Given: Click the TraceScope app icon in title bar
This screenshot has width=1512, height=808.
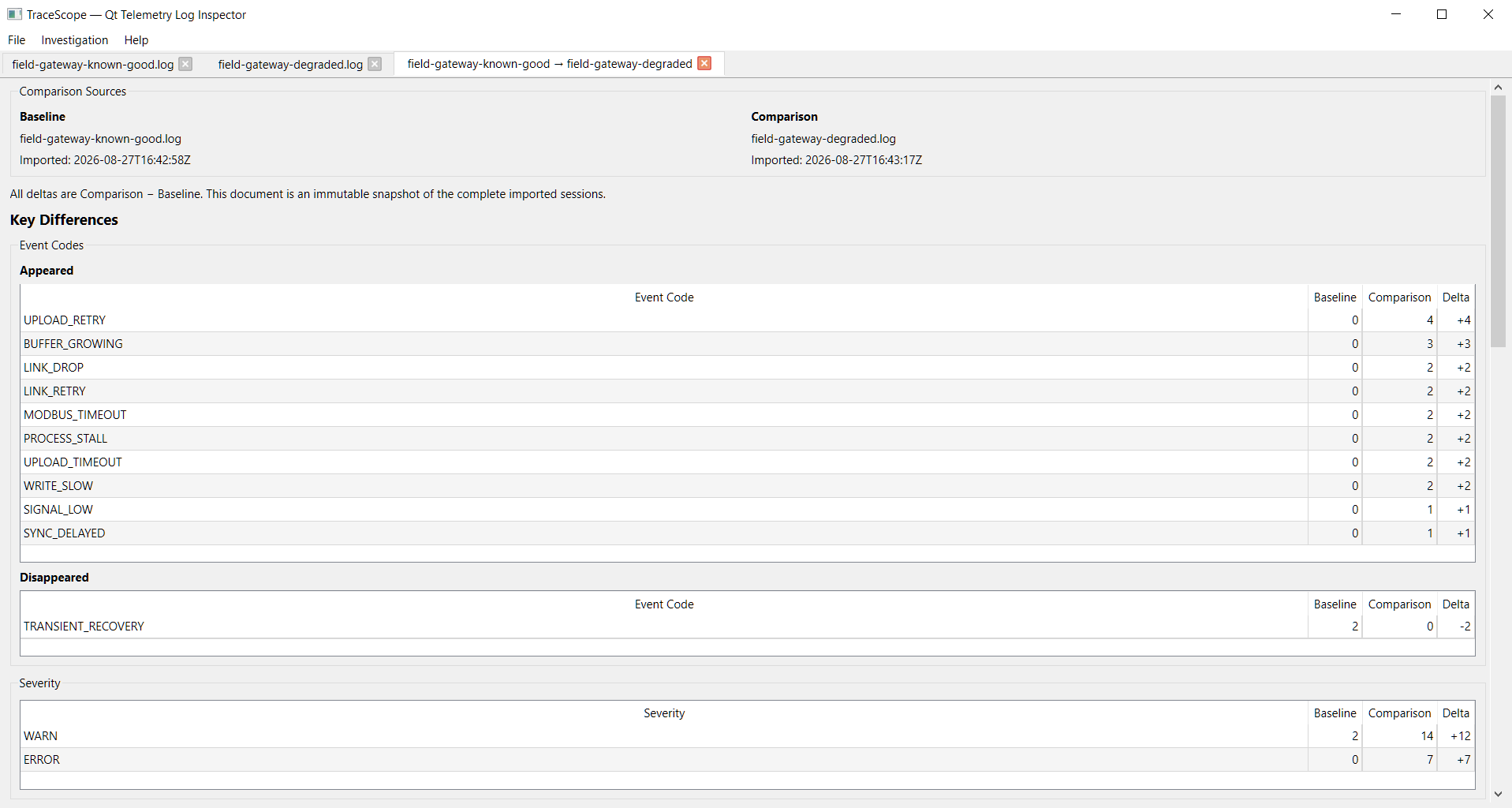Looking at the screenshot, I should [x=14, y=14].
